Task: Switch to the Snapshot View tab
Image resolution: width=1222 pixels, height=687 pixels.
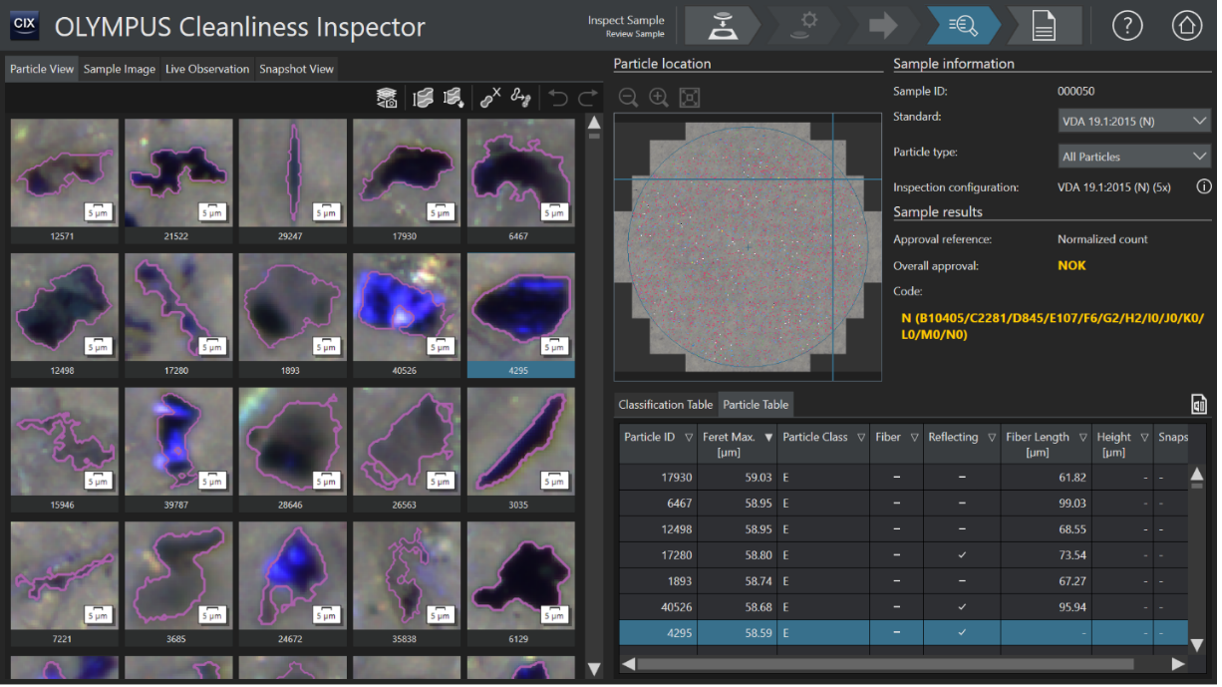Action: tap(296, 69)
